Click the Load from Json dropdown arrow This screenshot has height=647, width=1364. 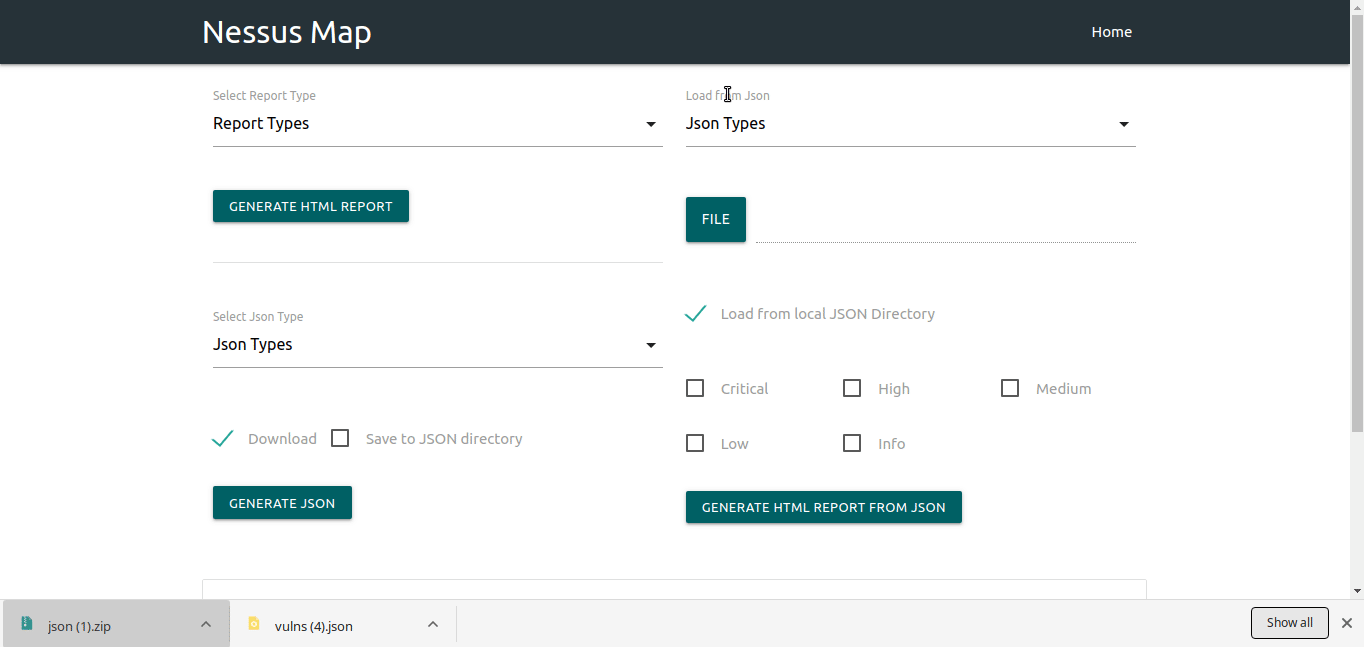point(1124,124)
